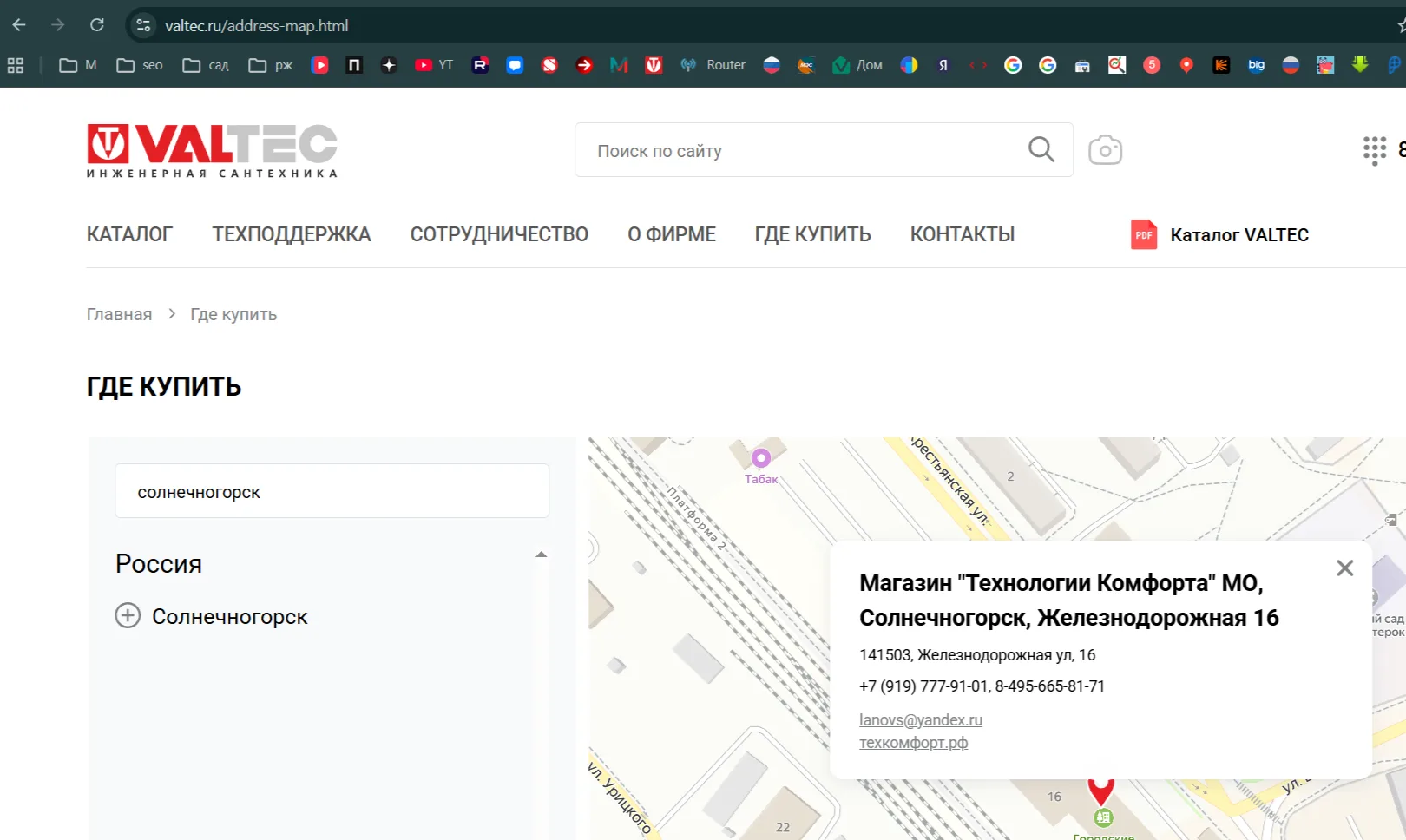
Task: Click the search magnifier icon
Action: coord(1041,150)
